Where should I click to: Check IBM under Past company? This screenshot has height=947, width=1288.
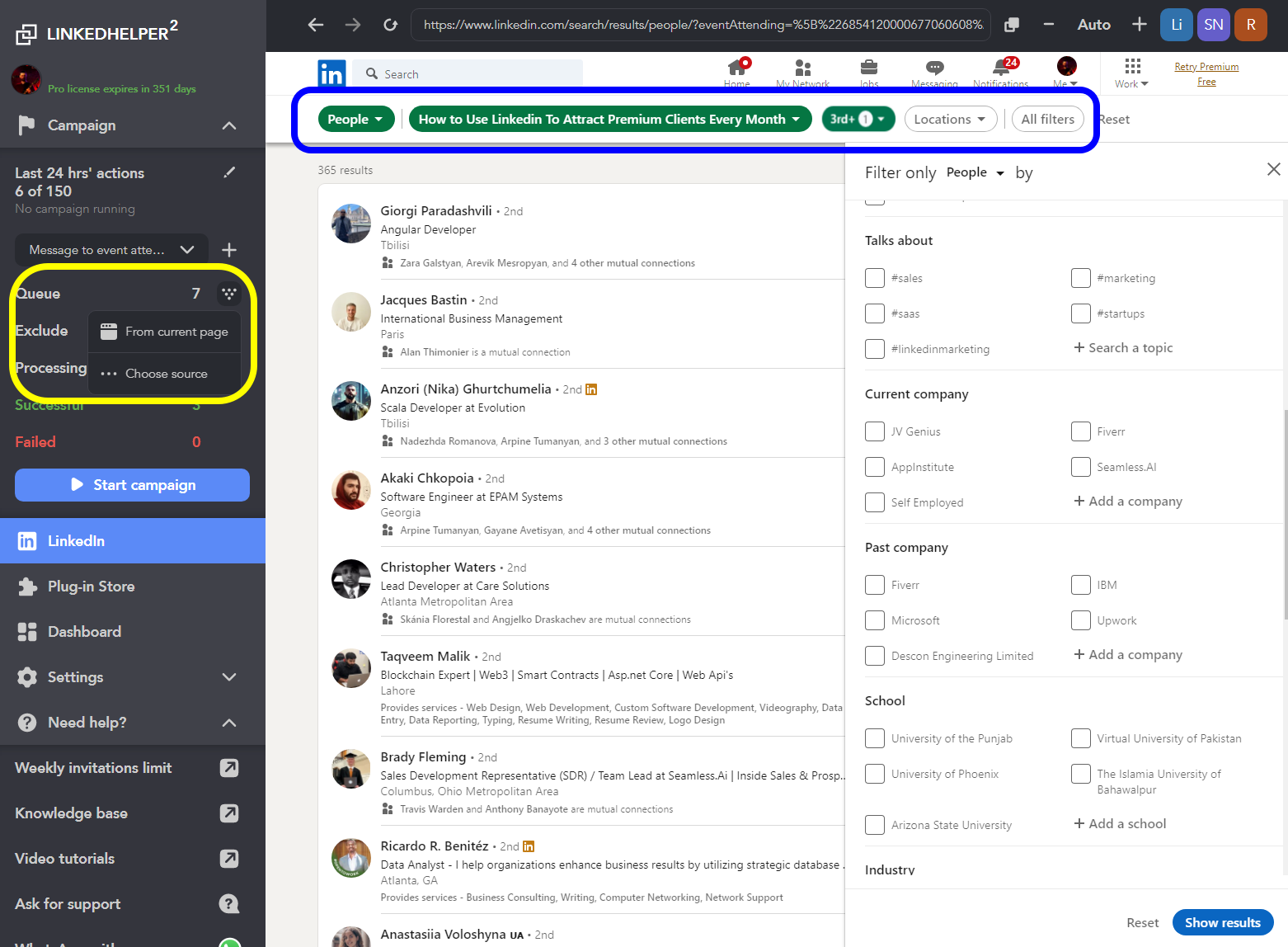(1081, 585)
